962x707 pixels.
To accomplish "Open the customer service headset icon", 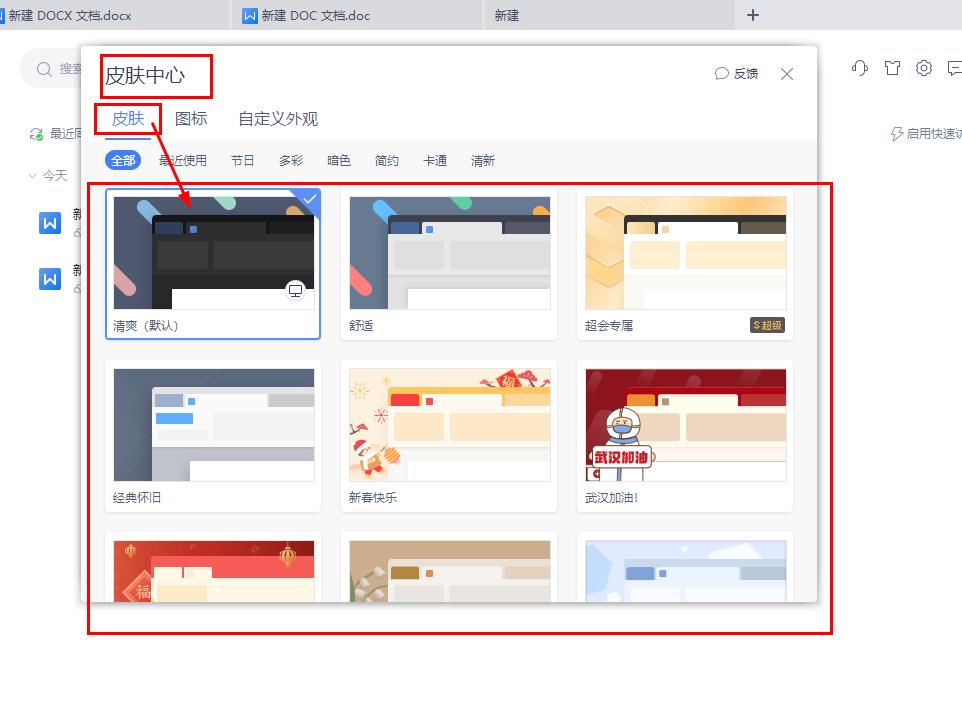I will pyautogui.click(x=859, y=68).
